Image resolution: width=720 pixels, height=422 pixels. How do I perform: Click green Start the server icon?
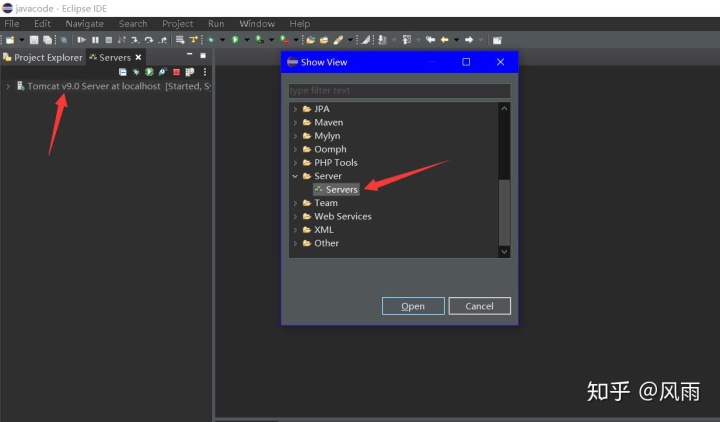[x=149, y=72]
